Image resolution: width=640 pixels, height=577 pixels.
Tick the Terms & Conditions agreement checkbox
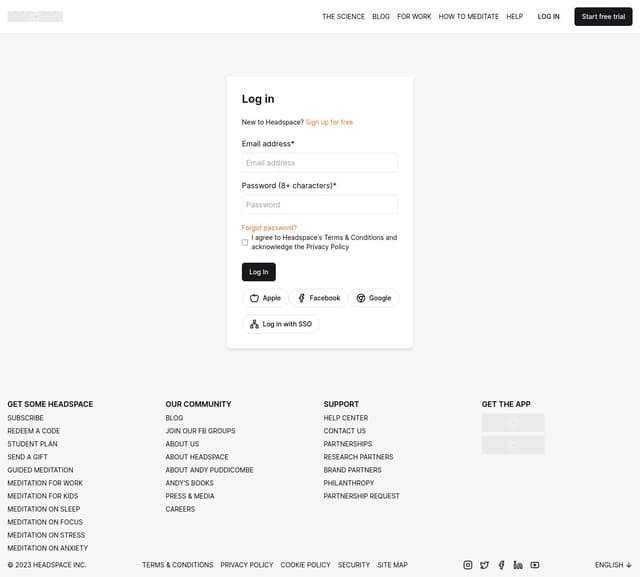pos(244,242)
